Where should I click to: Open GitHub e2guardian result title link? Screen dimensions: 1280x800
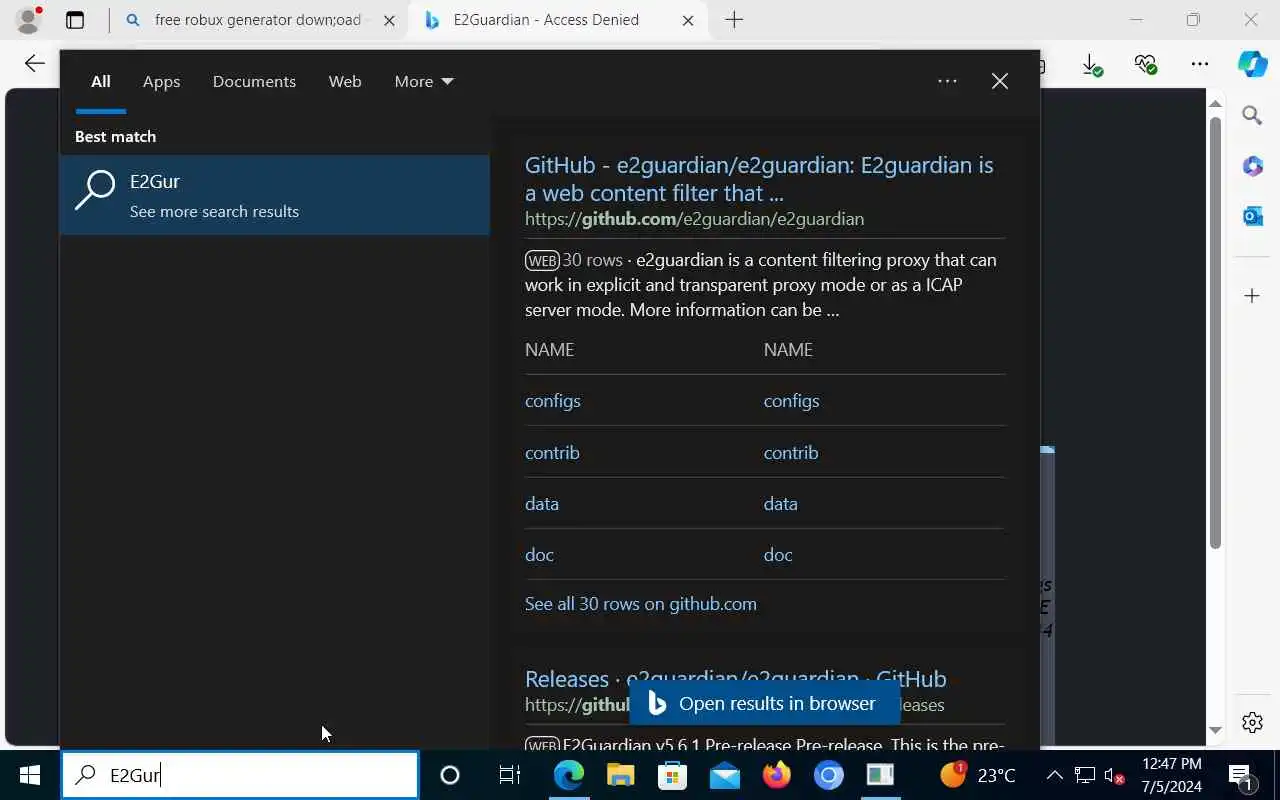(x=759, y=179)
